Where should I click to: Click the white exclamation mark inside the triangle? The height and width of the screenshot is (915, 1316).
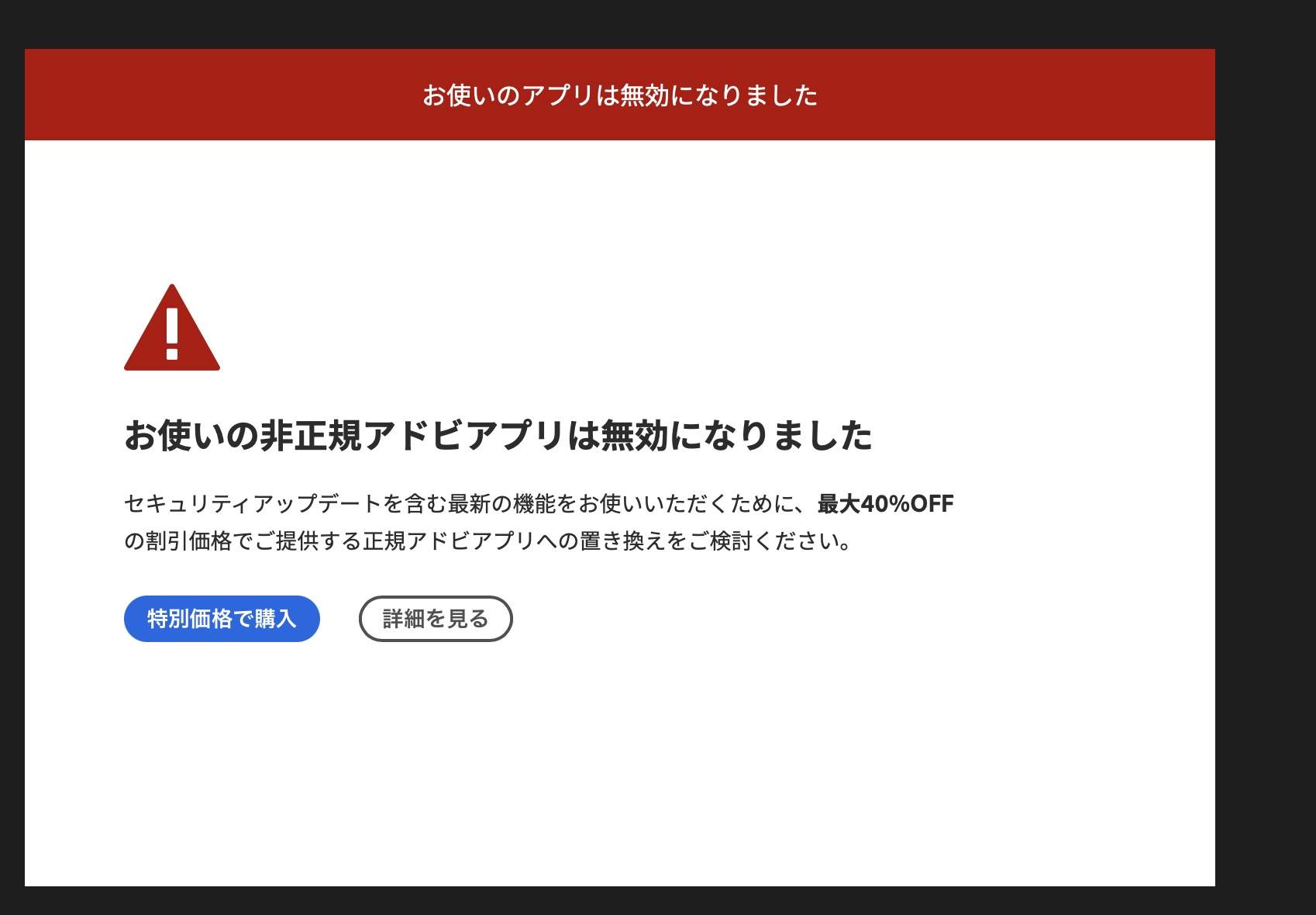(x=172, y=333)
